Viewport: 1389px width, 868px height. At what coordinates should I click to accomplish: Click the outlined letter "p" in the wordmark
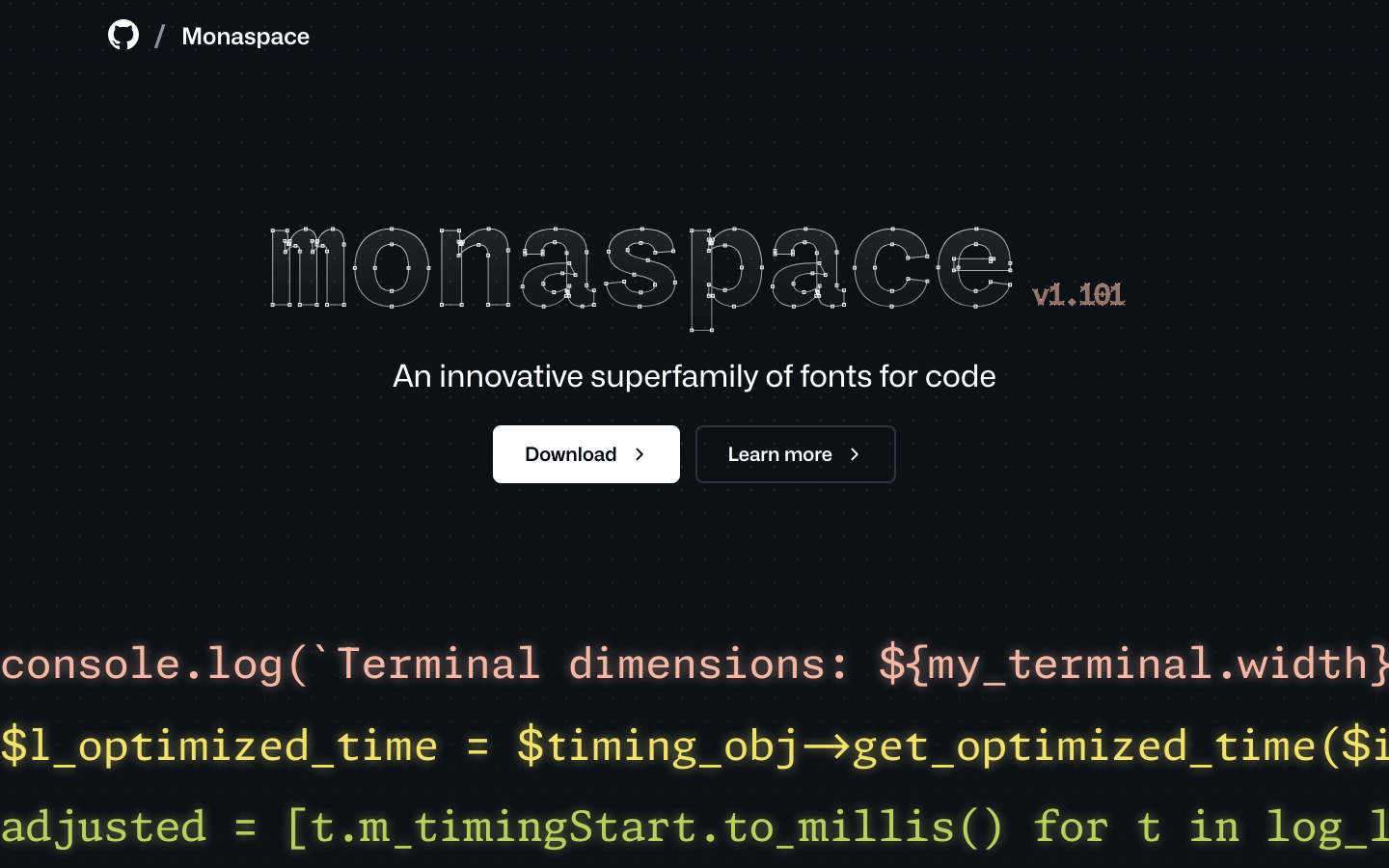tap(723, 275)
